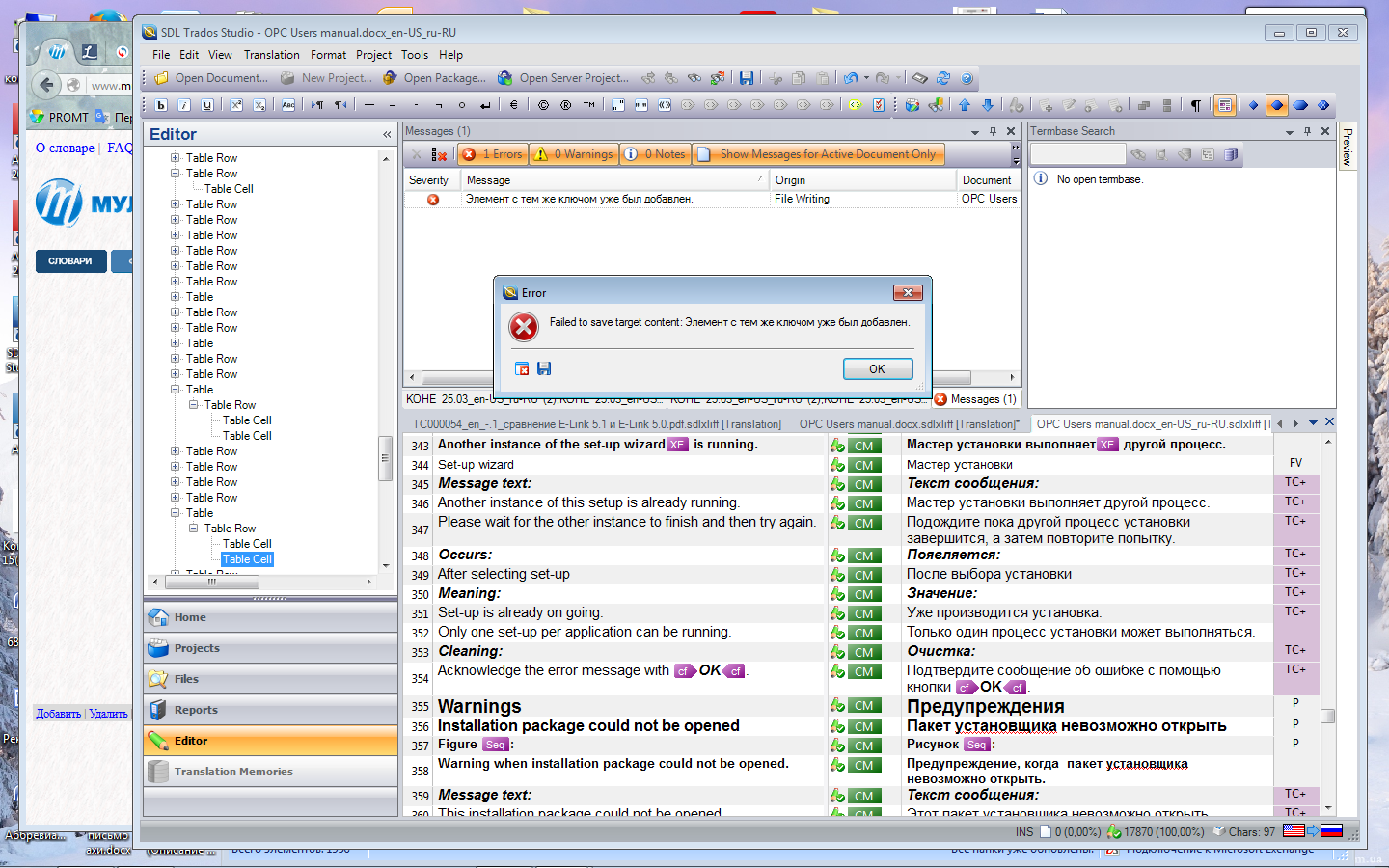Open the document tabs list dropdown
Screen dimensions: 1389x868
click(1313, 422)
